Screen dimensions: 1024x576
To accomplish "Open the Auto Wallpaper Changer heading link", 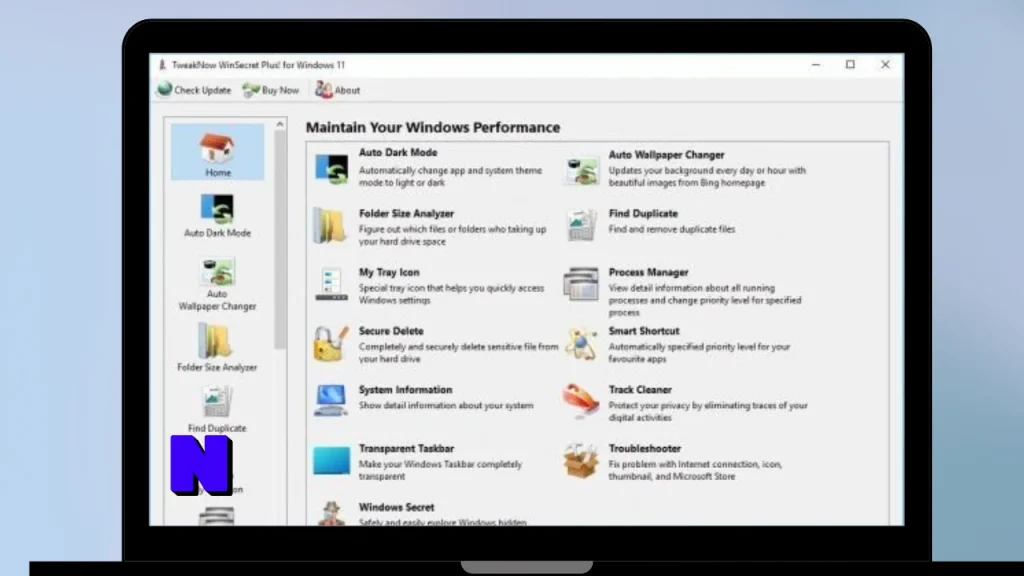I will tap(666, 155).
